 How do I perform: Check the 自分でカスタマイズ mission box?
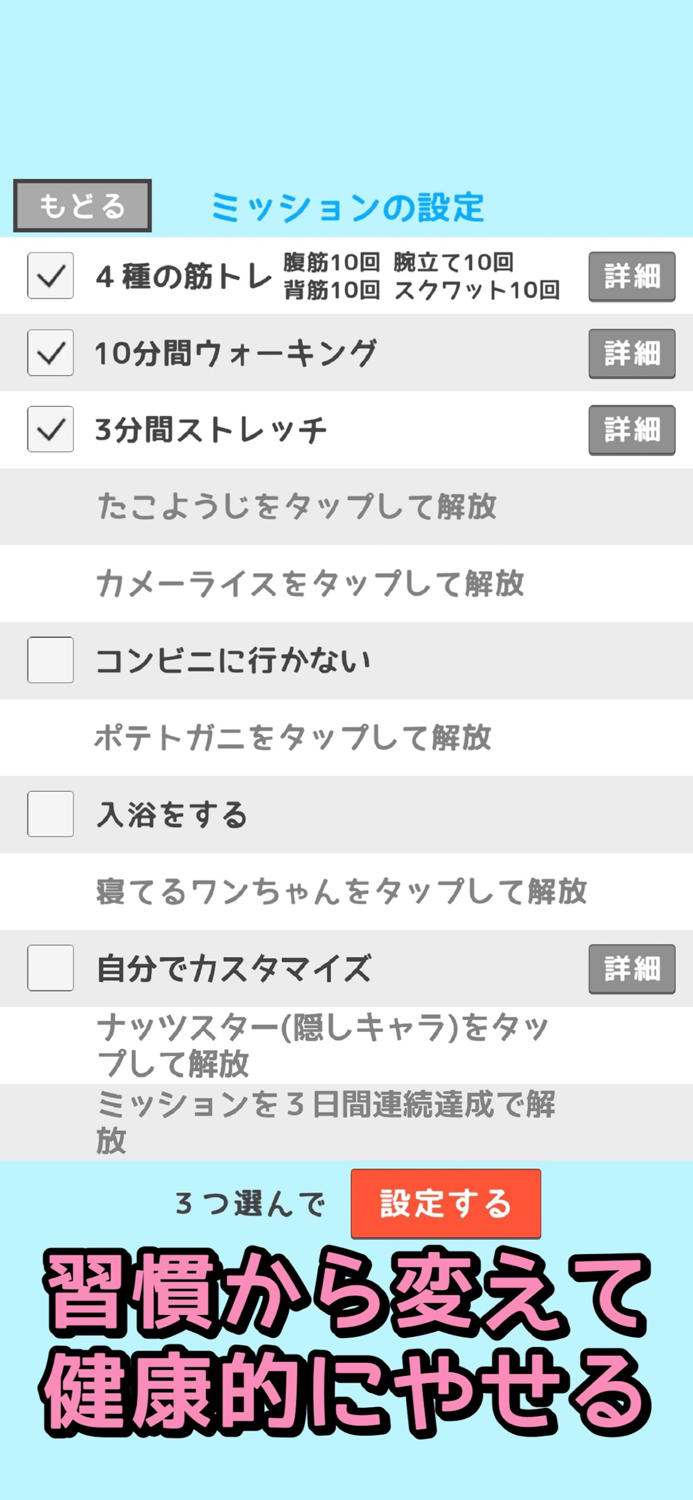coord(50,968)
